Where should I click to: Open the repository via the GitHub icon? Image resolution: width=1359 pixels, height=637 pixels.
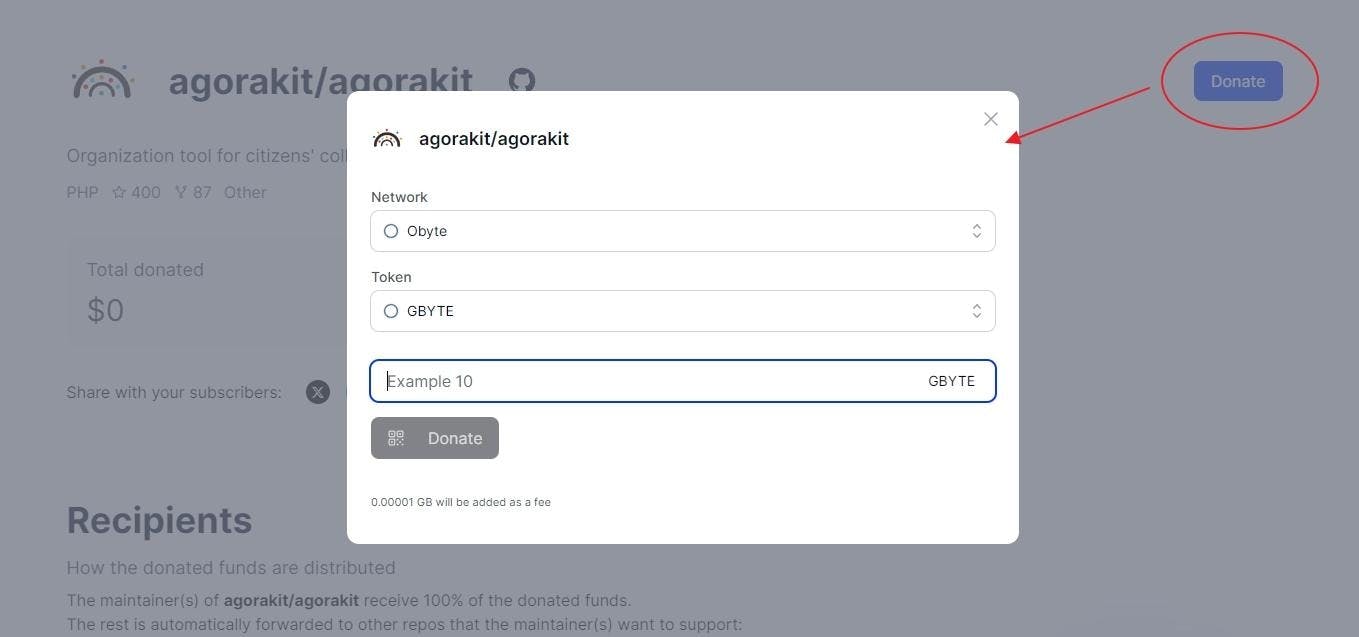tap(521, 81)
